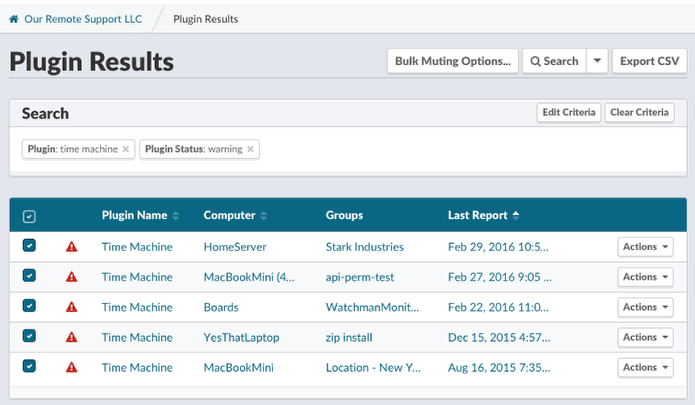This screenshot has width=695, height=405.
Task: Toggle the select-all checkbox in header
Action: tap(29, 216)
